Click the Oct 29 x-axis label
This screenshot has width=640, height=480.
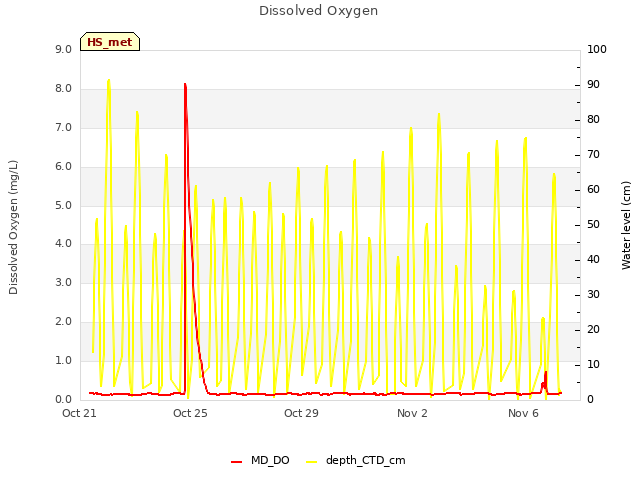301,413
